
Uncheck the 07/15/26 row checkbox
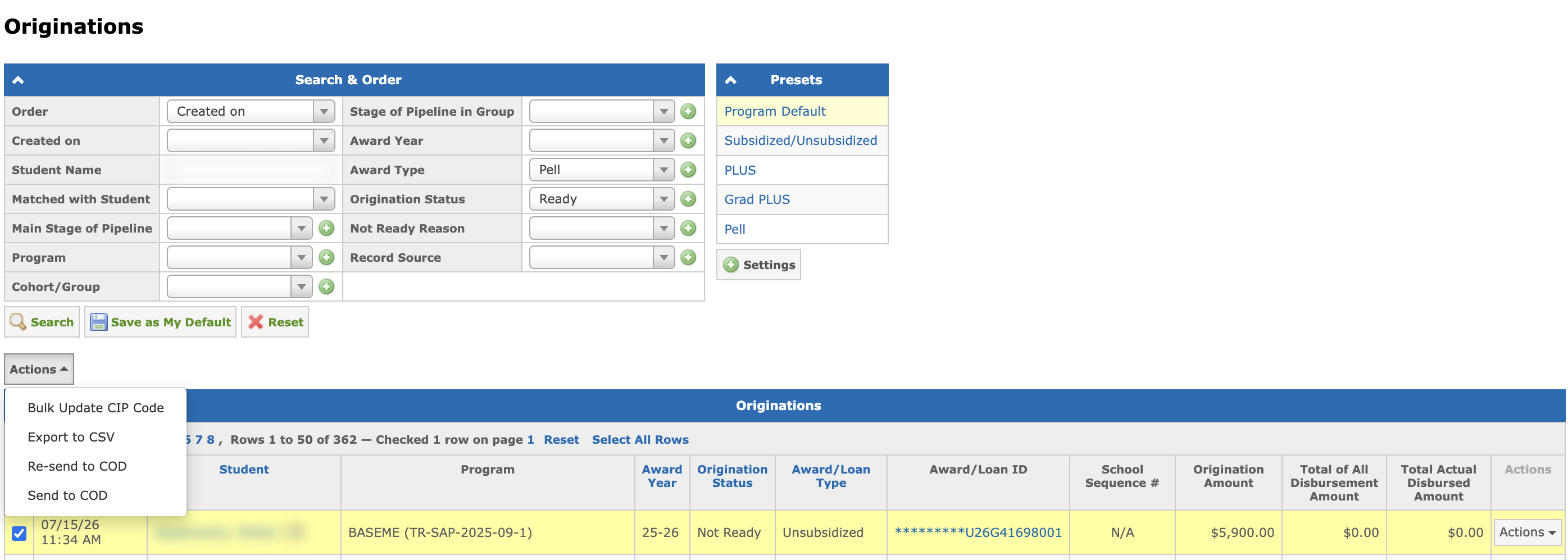19,532
